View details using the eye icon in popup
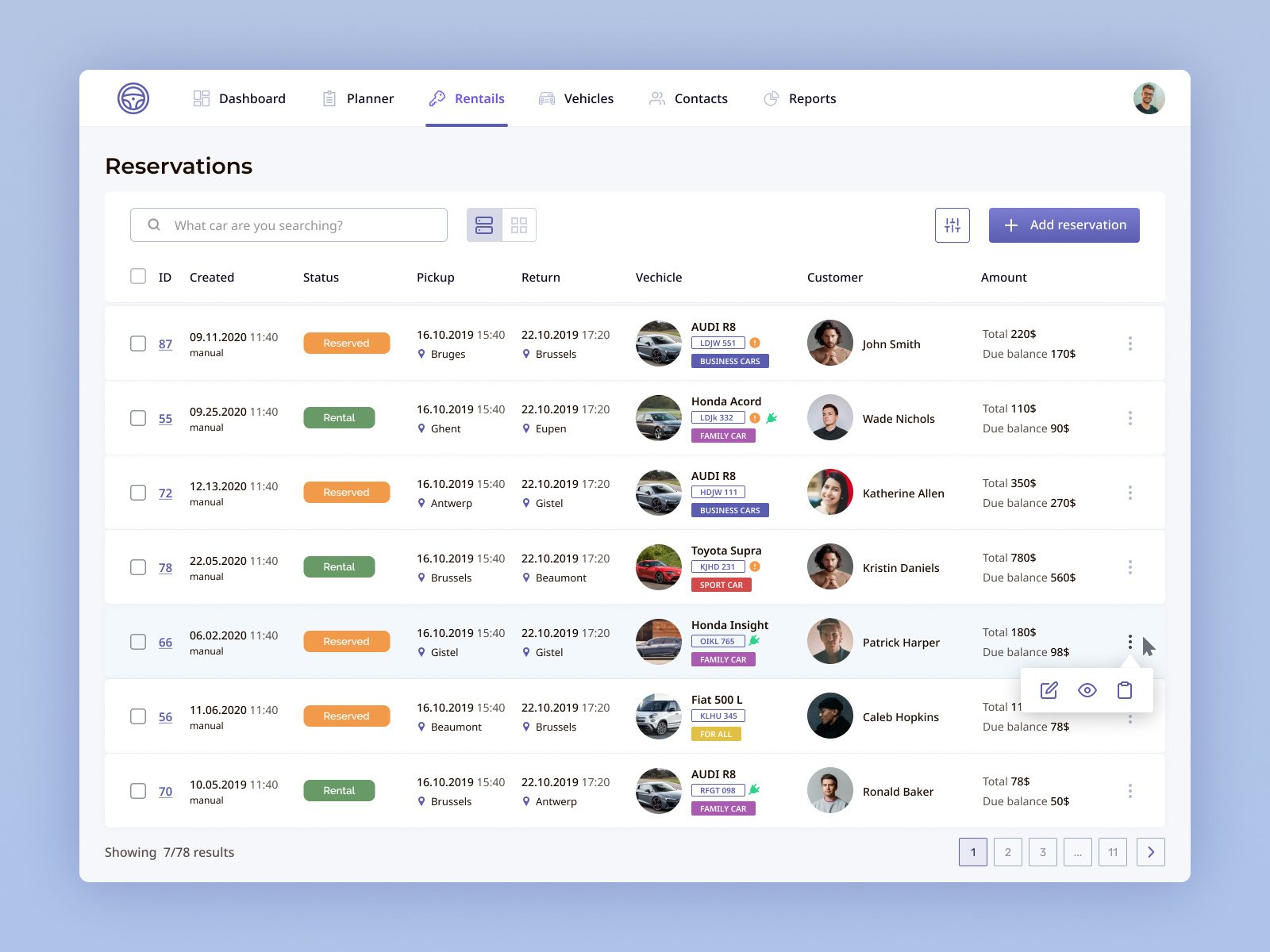The height and width of the screenshot is (952, 1270). pyautogui.click(x=1087, y=690)
